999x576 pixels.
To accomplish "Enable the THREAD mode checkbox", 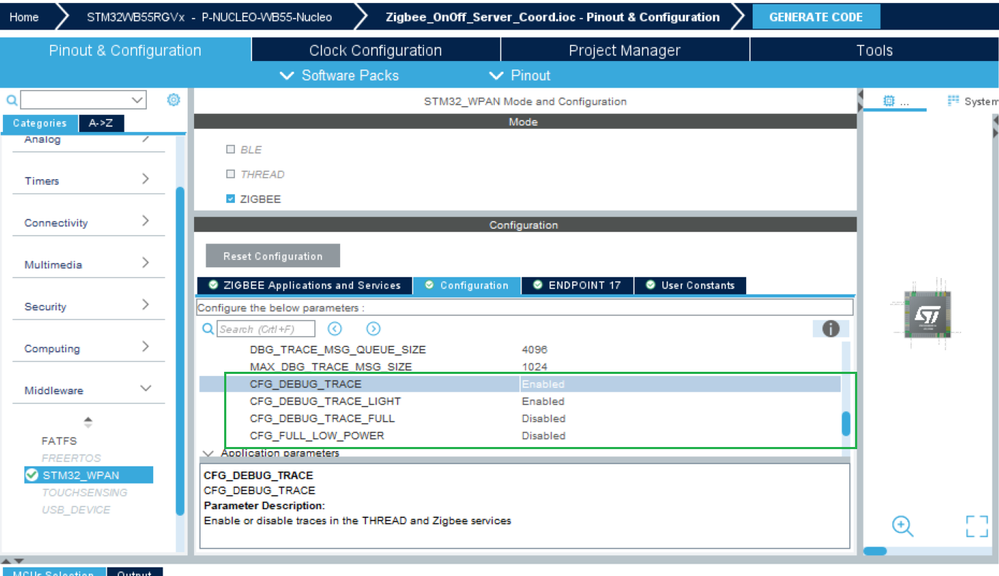I will point(231,174).
